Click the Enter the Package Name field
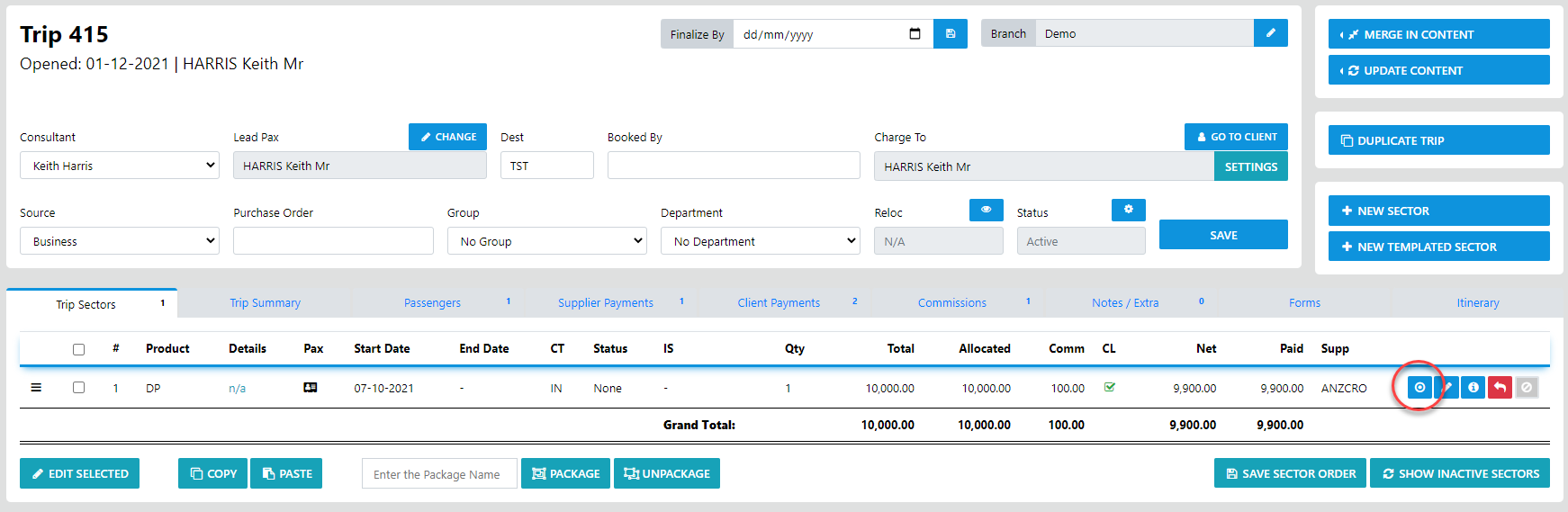1568x512 pixels. 439,473
